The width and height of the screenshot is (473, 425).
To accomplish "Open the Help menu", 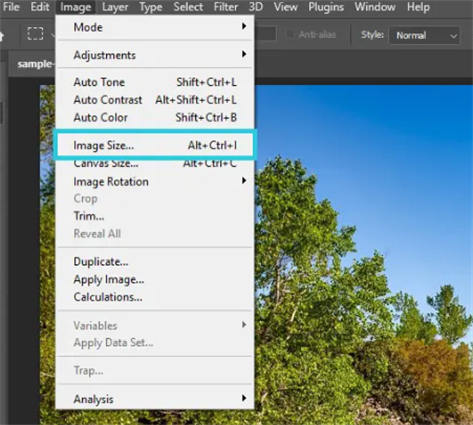I will (x=418, y=7).
